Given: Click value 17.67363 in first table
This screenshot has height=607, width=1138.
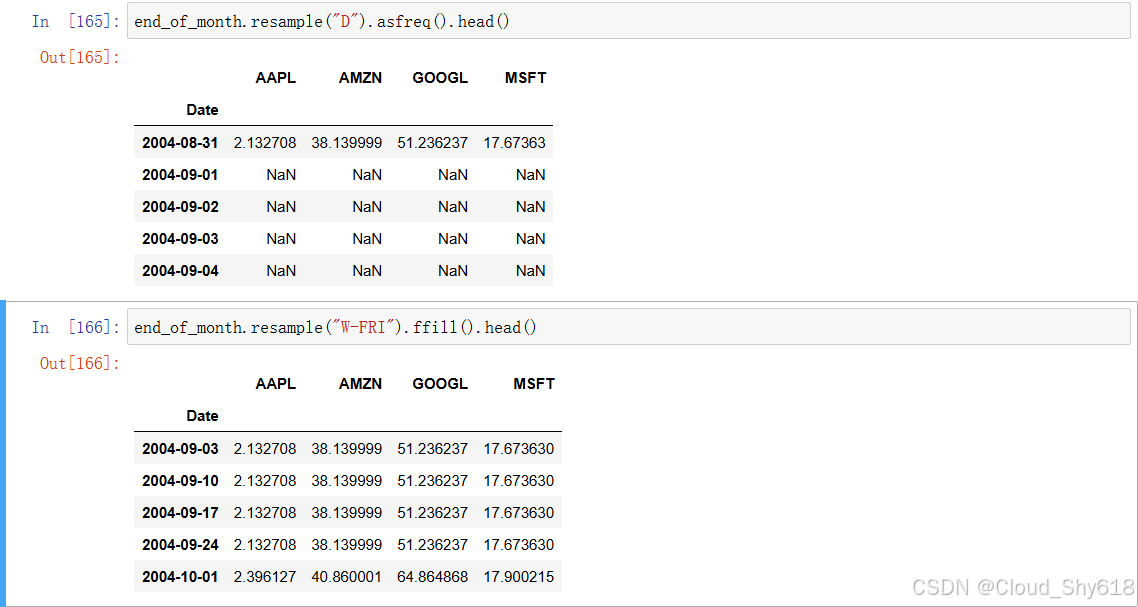Looking at the screenshot, I should pyautogui.click(x=515, y=143).
